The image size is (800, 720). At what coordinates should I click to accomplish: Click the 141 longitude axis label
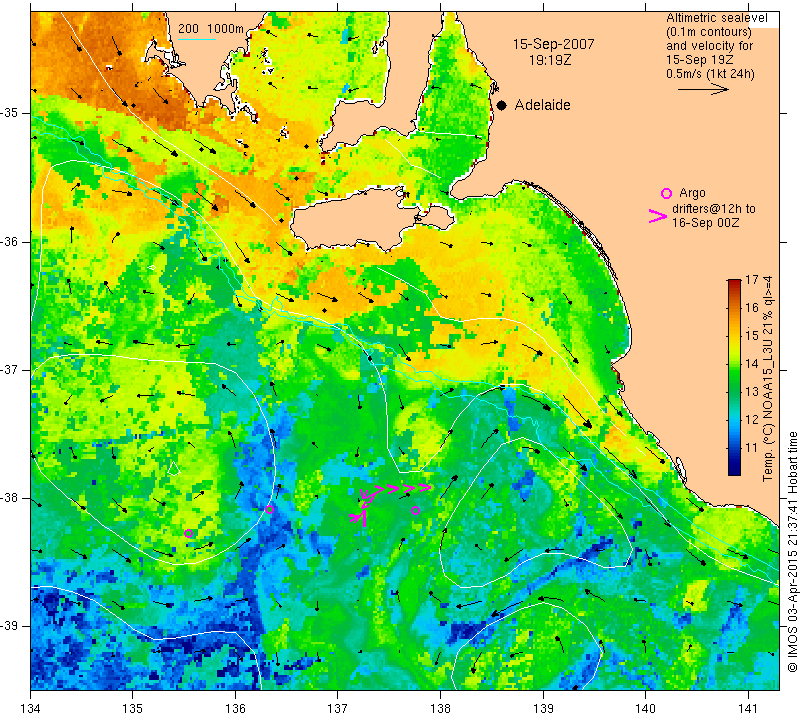tap(748, 708)
